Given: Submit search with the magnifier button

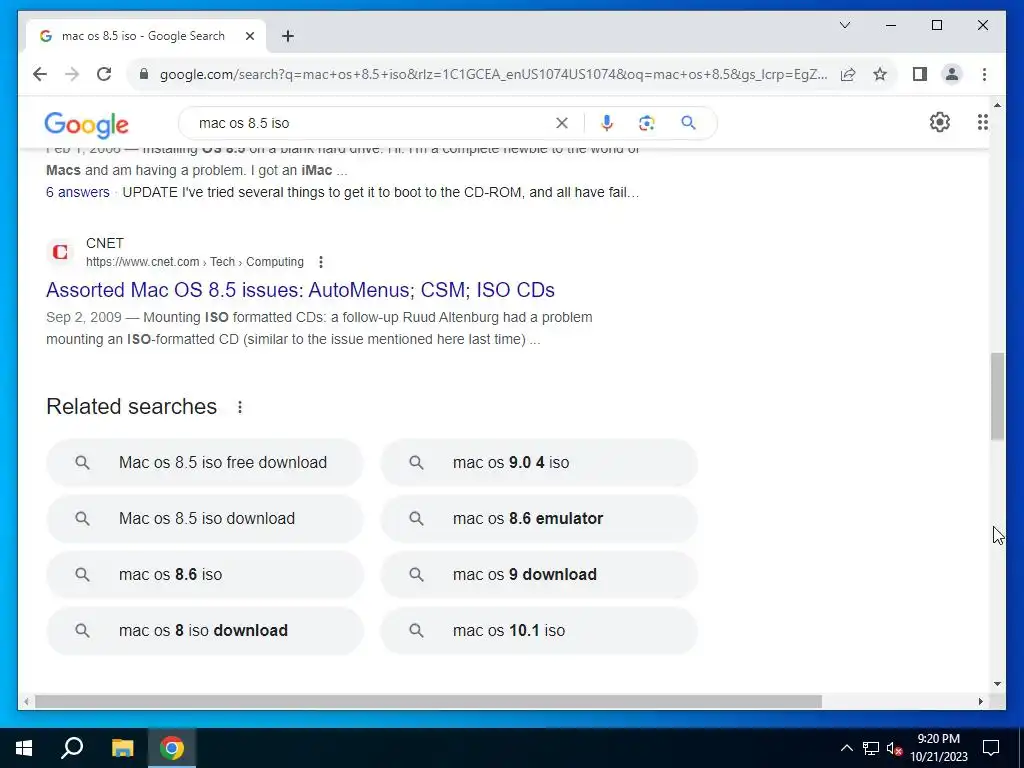Looking at the screenshot, I should [x=688, y=123].
